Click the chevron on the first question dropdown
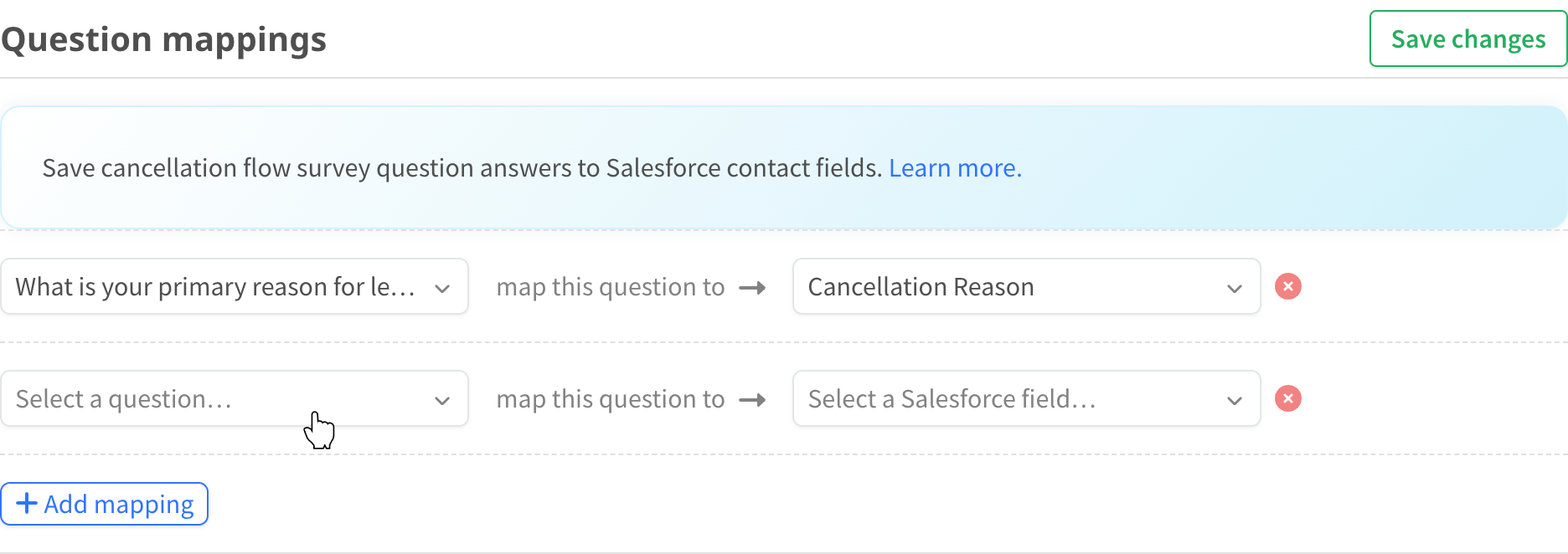Screen dimensions: 1568x554 pyautogui.click(x=442, y=286)
